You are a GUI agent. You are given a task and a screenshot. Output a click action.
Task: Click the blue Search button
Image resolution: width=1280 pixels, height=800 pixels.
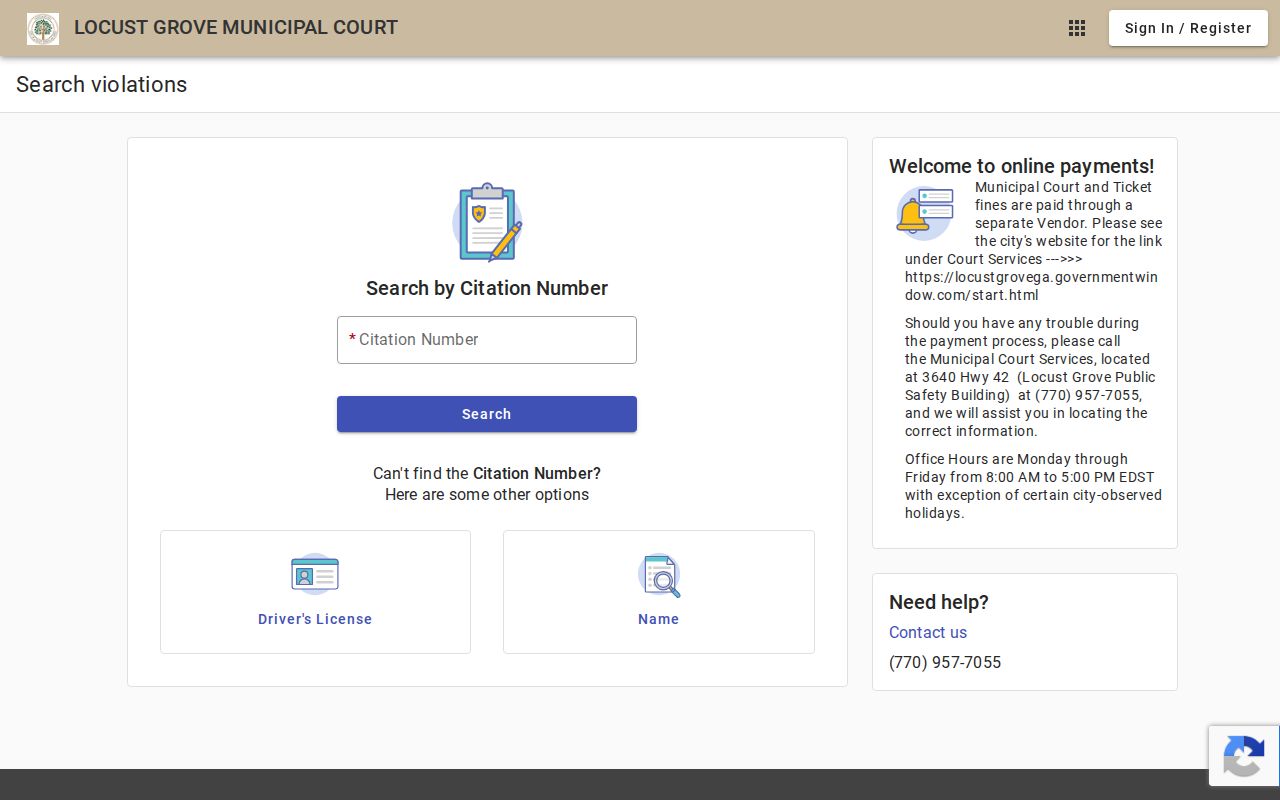tap(487, 414)
